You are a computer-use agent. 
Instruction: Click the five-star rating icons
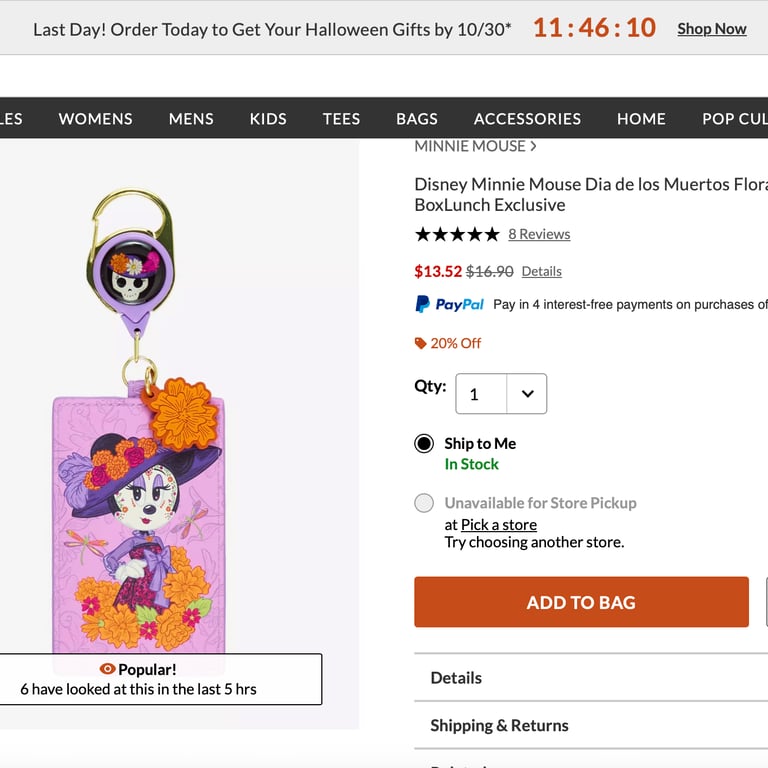(457, 234)
